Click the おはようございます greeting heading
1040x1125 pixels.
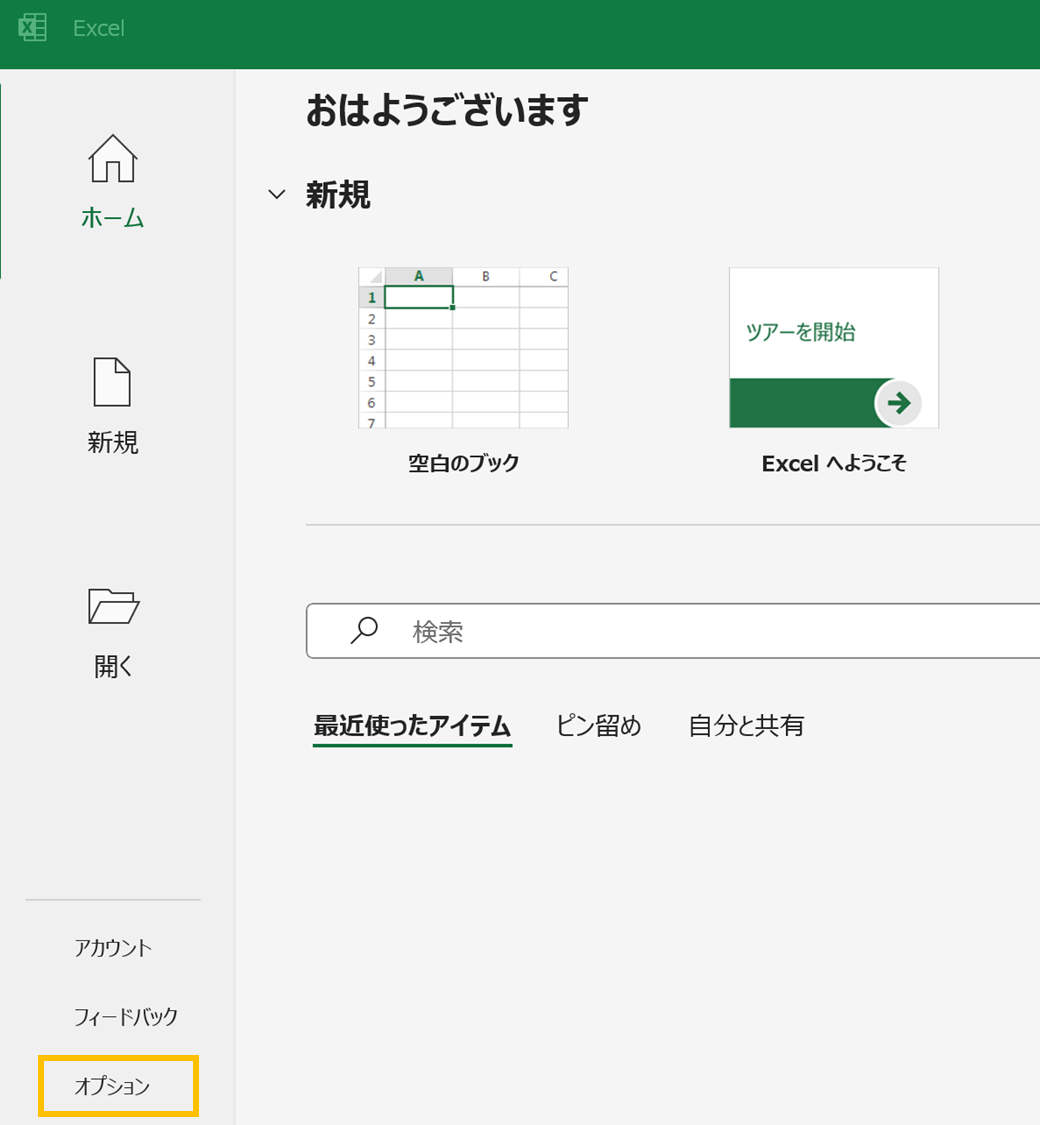click(447, 111)
